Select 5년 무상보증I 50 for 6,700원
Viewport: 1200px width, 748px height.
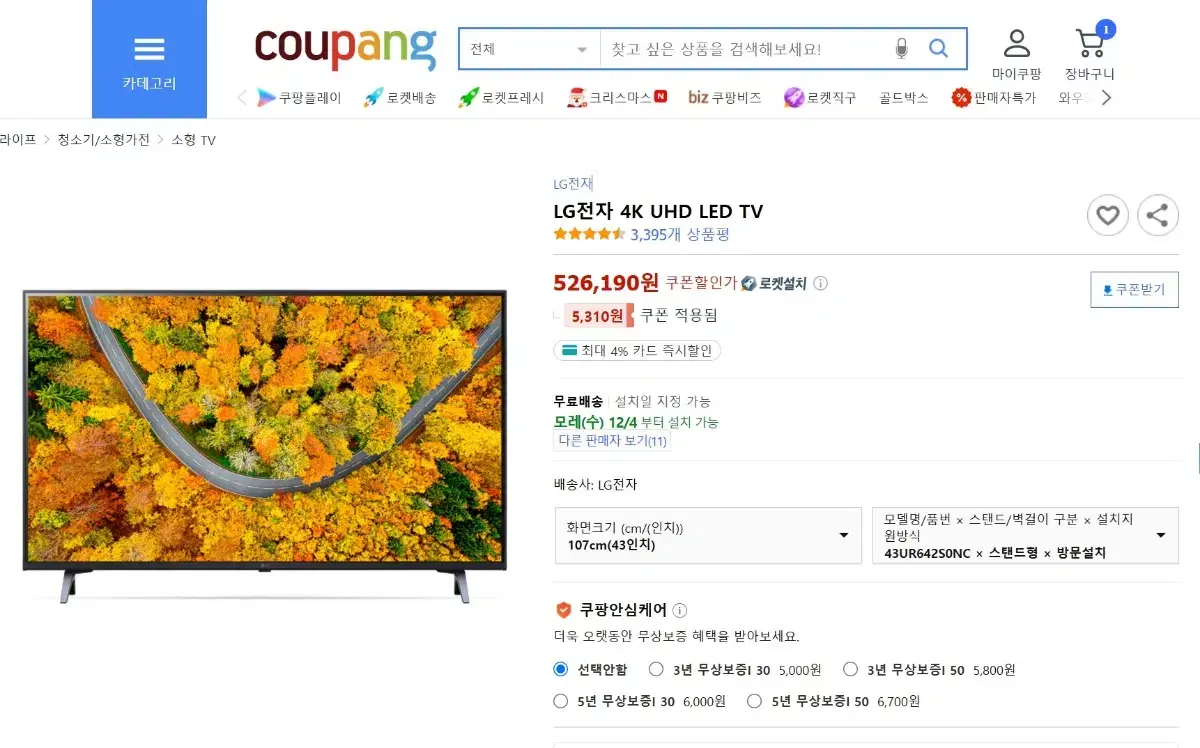(x=755, y=701)
